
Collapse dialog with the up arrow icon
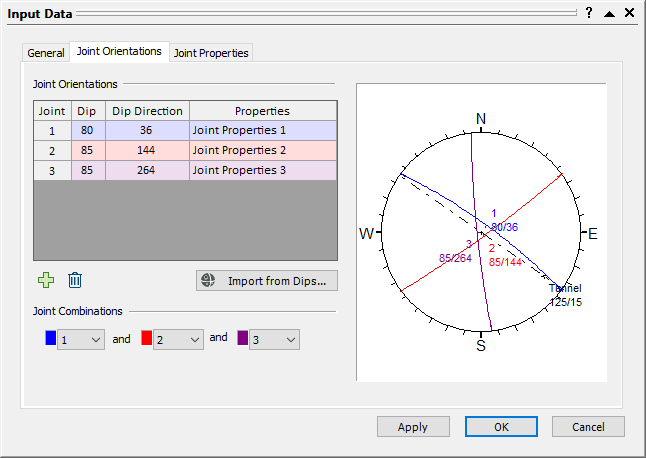click(609, 14)
